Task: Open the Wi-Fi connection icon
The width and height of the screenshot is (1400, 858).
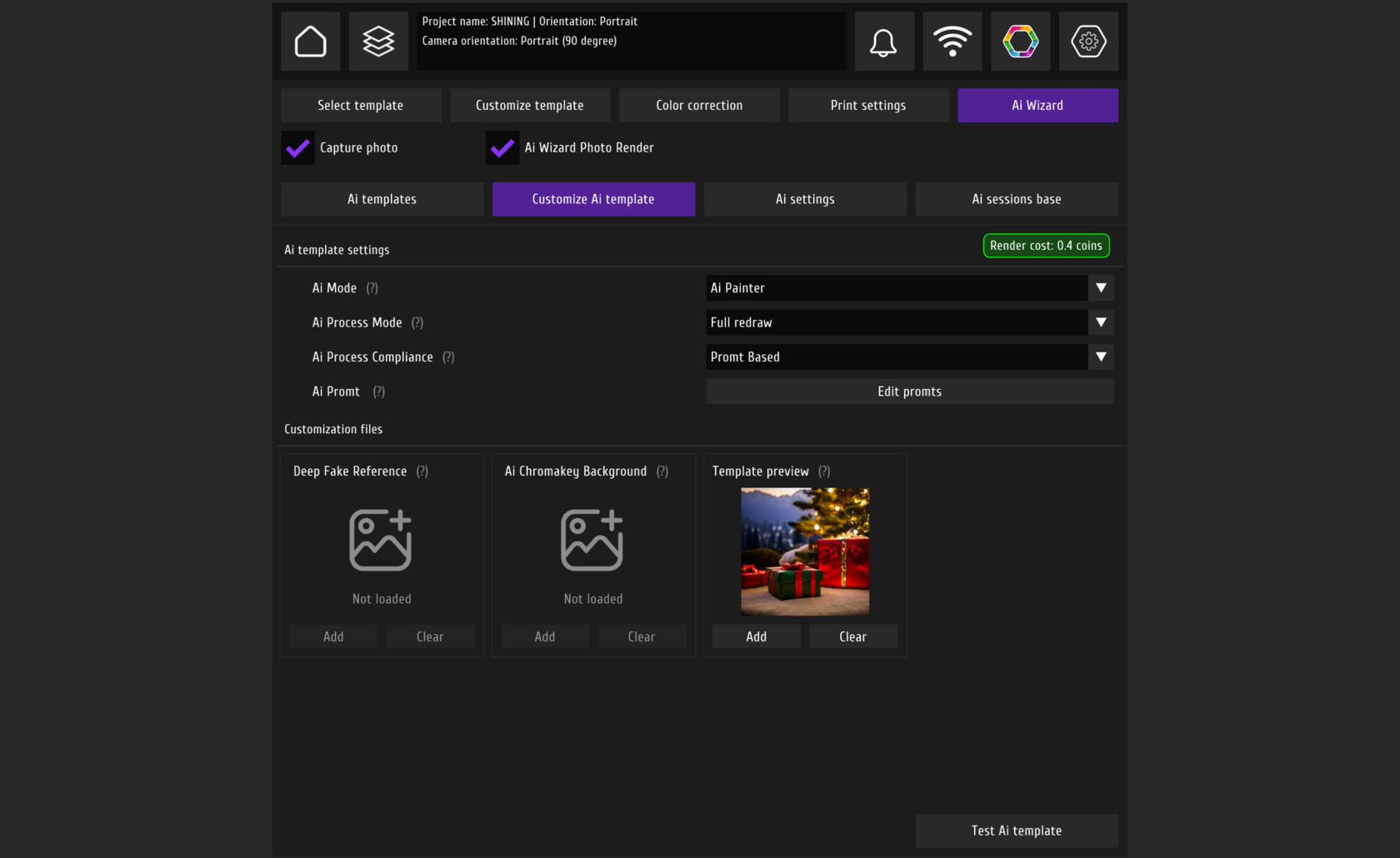Action: [x=952, y=41]
